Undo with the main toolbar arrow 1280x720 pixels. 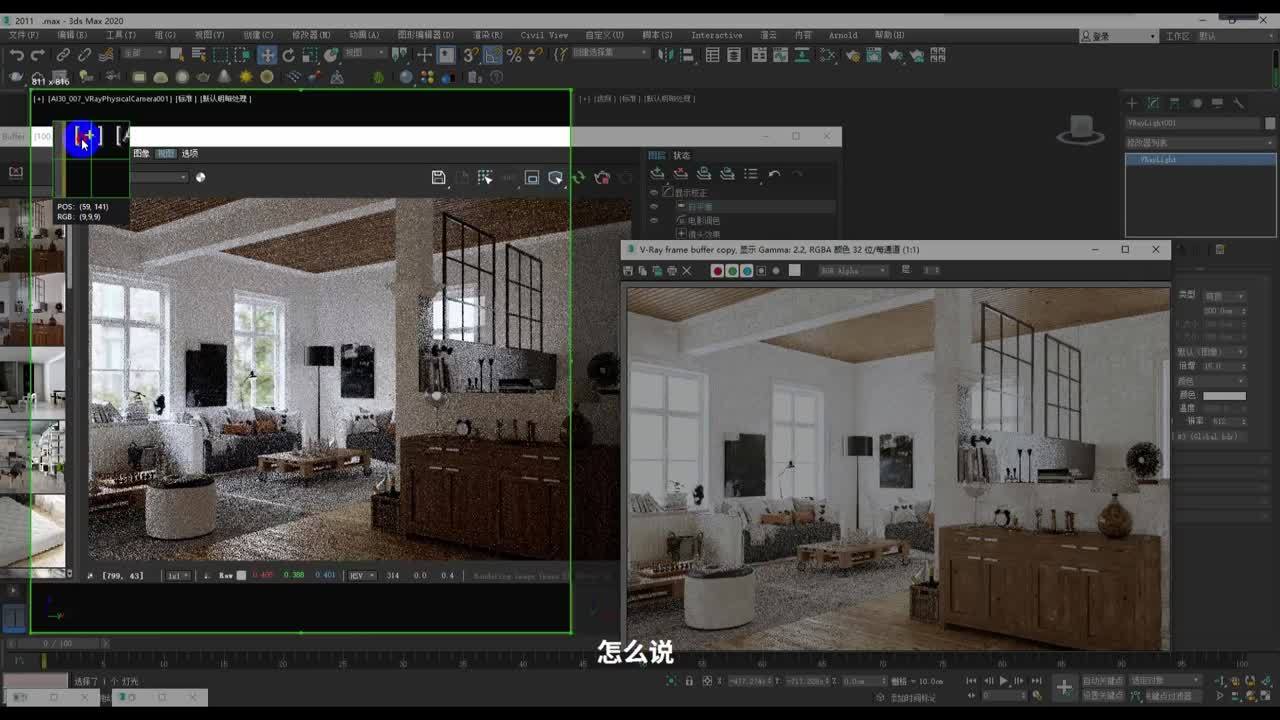click(x=17, y=56)
